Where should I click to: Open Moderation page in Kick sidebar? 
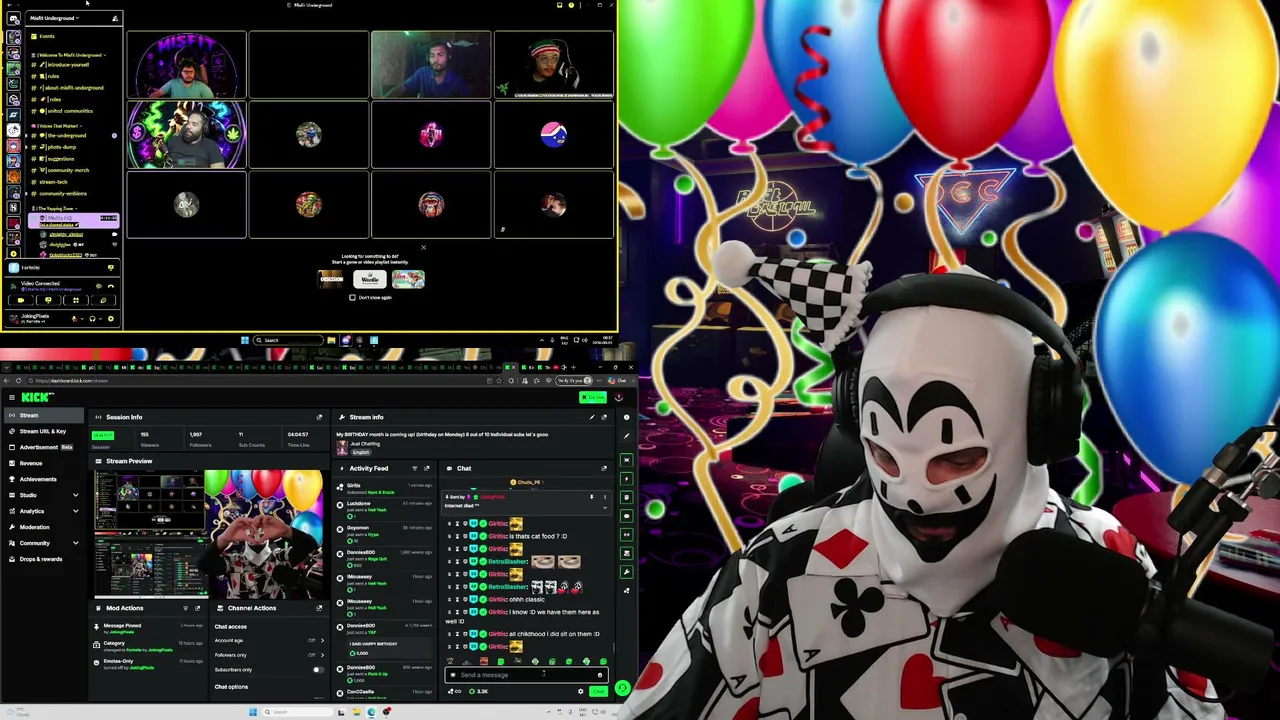tap(43, 527)
